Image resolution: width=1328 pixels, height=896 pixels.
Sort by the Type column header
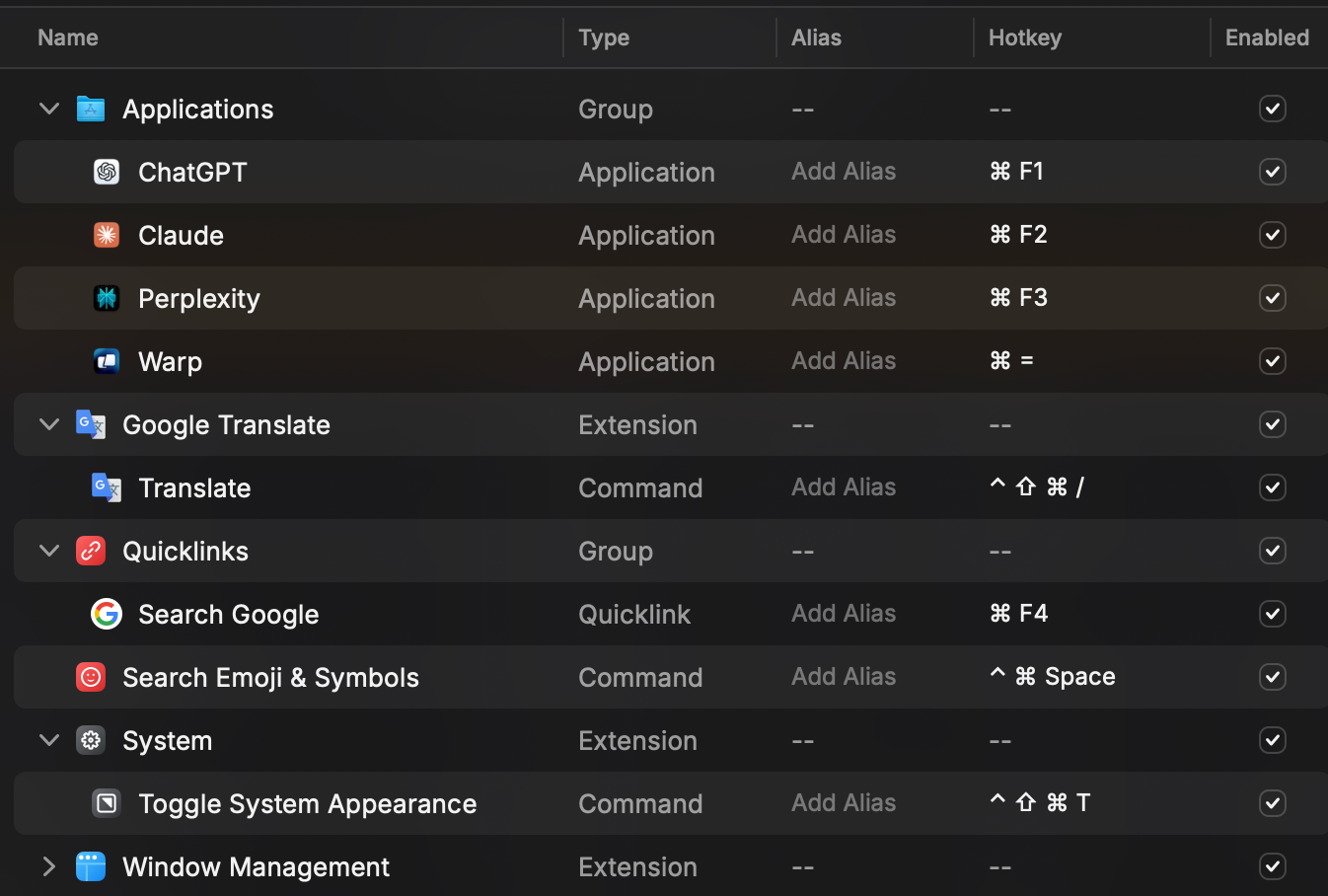(x=604, y=37)
